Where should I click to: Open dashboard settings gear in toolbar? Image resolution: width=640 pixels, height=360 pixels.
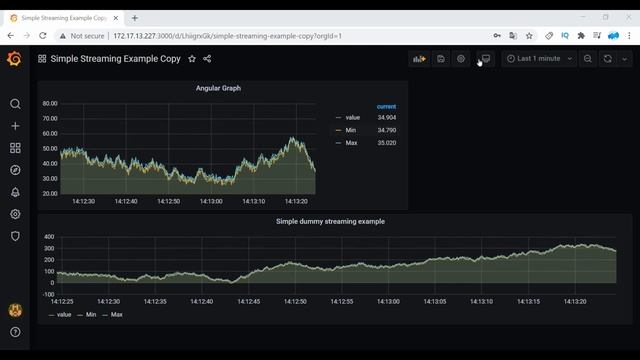point(461,59)
